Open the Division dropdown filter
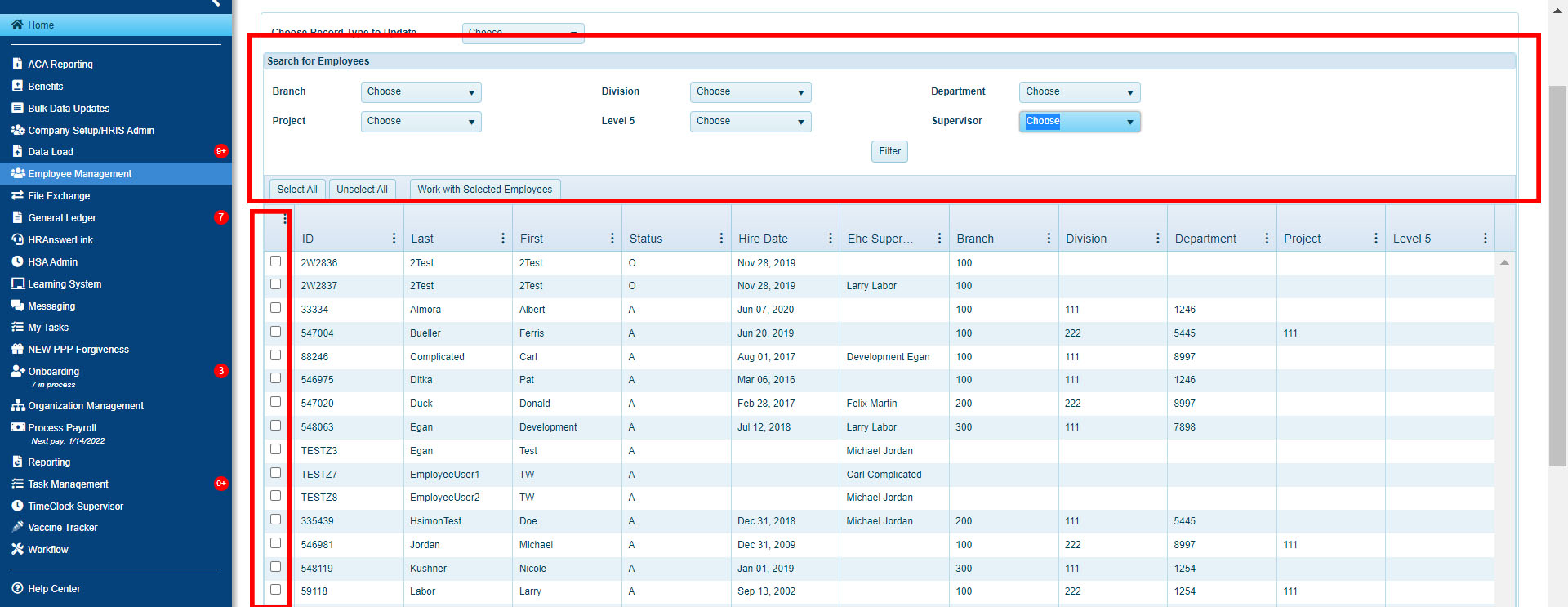Viewport: 1568px width, 607px height. click(x=750, y=92)
